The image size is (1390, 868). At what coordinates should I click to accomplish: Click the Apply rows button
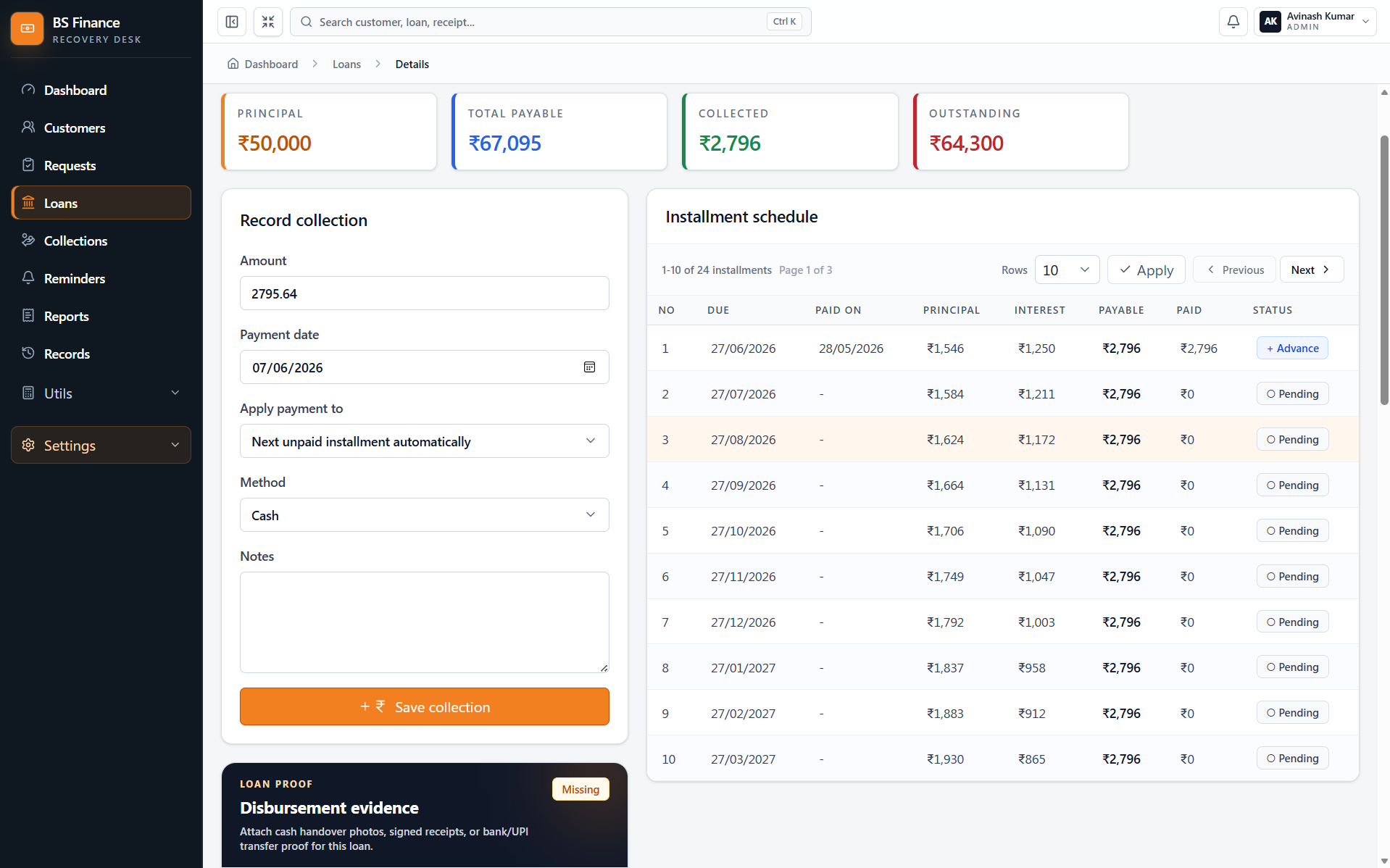click(x=1146, y=270)
